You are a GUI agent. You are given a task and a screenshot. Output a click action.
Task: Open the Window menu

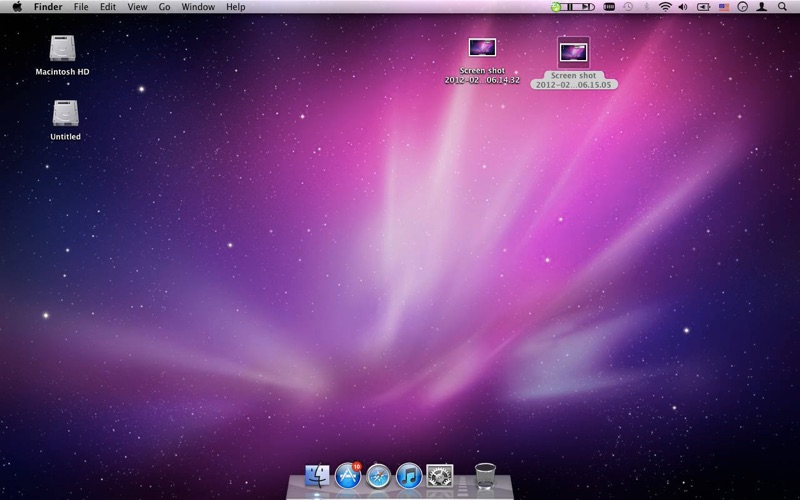point(198,7)
